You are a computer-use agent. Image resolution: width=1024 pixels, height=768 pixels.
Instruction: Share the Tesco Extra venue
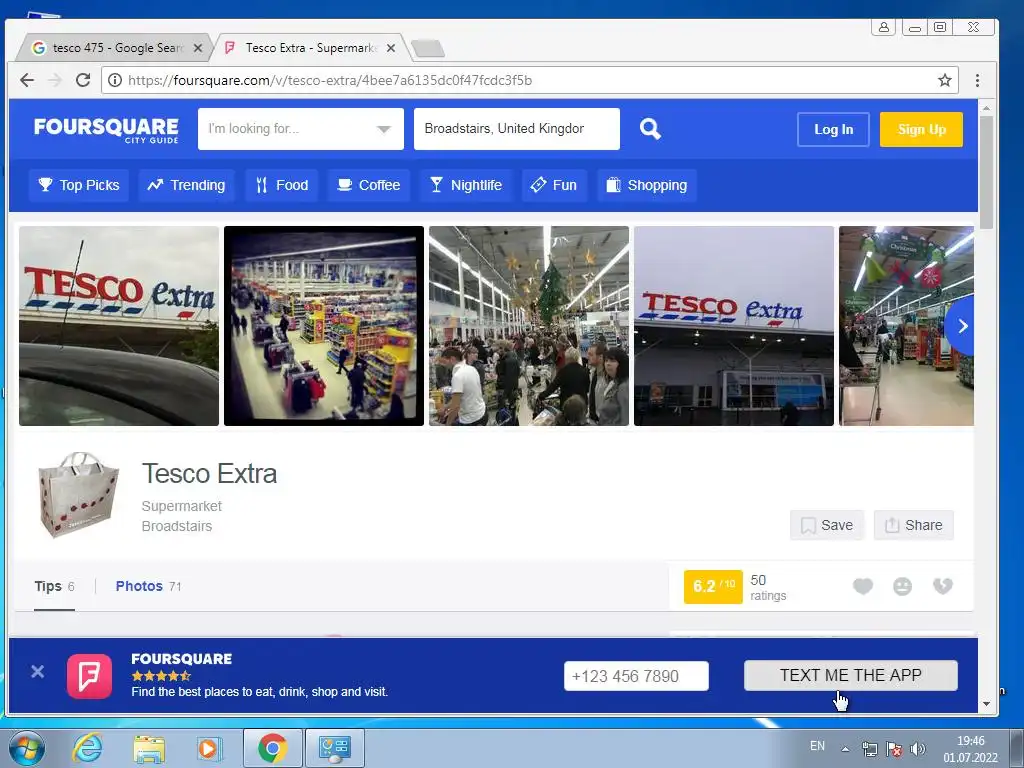pos(914,525)
